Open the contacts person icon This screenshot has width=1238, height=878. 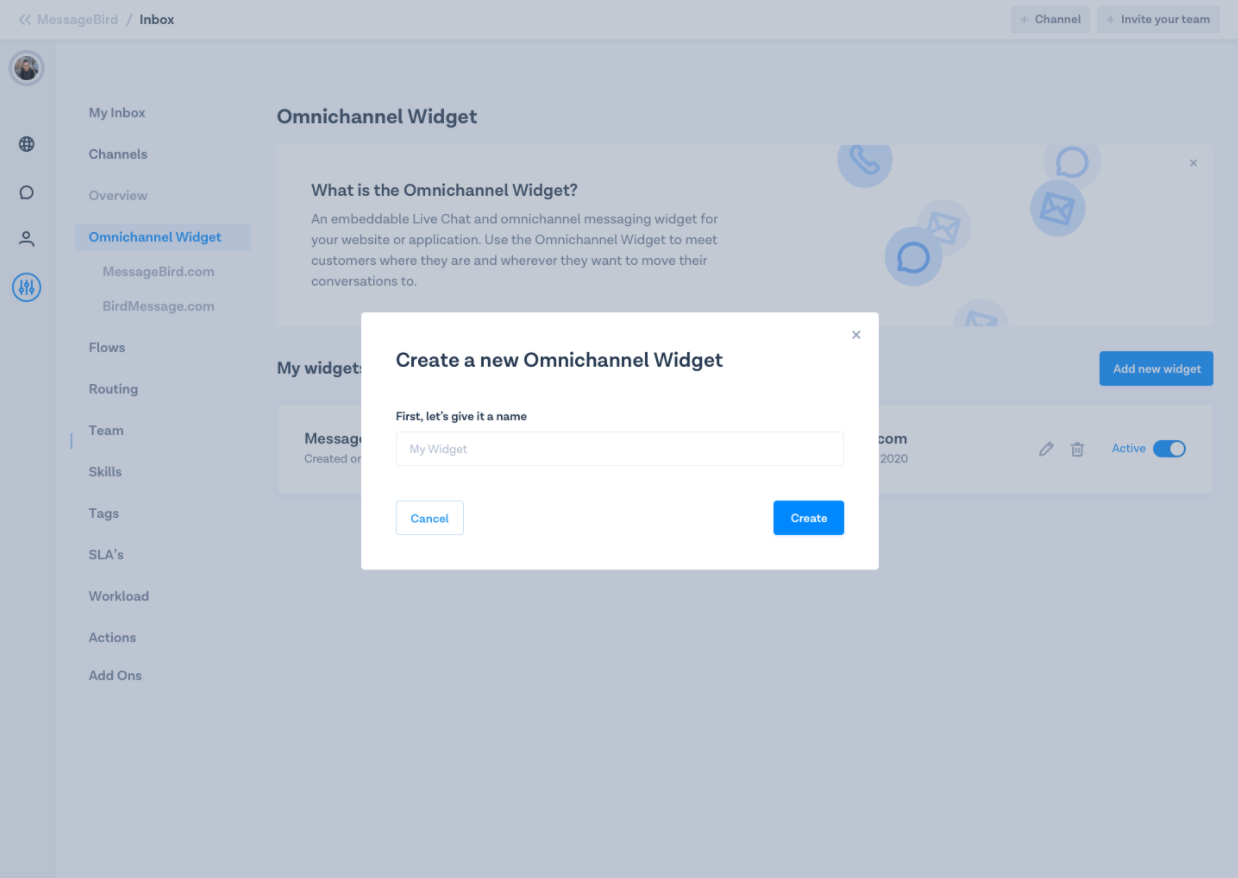[x=27, y=239]
